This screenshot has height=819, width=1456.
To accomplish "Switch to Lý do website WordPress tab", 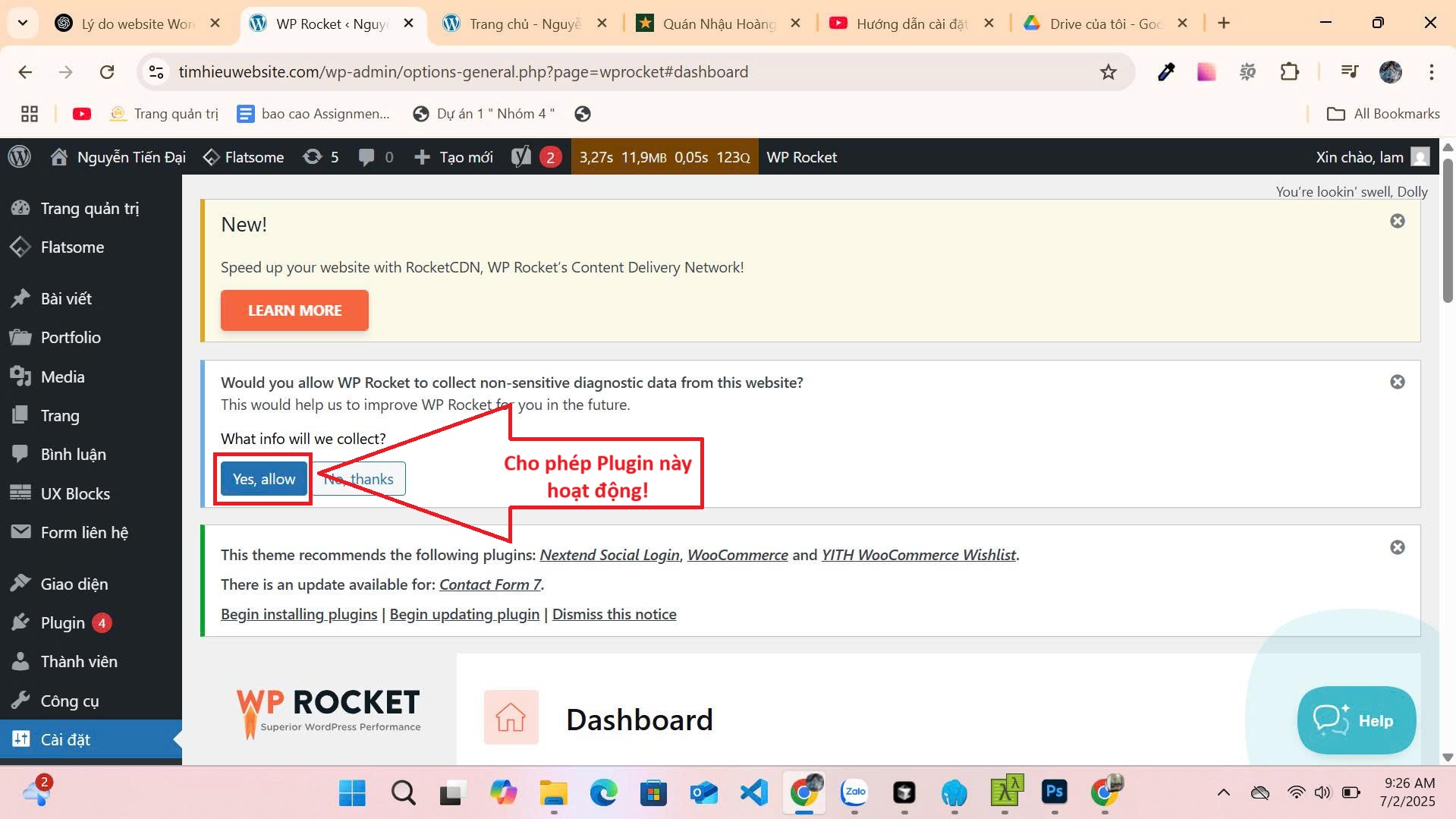I will point(139,24).
